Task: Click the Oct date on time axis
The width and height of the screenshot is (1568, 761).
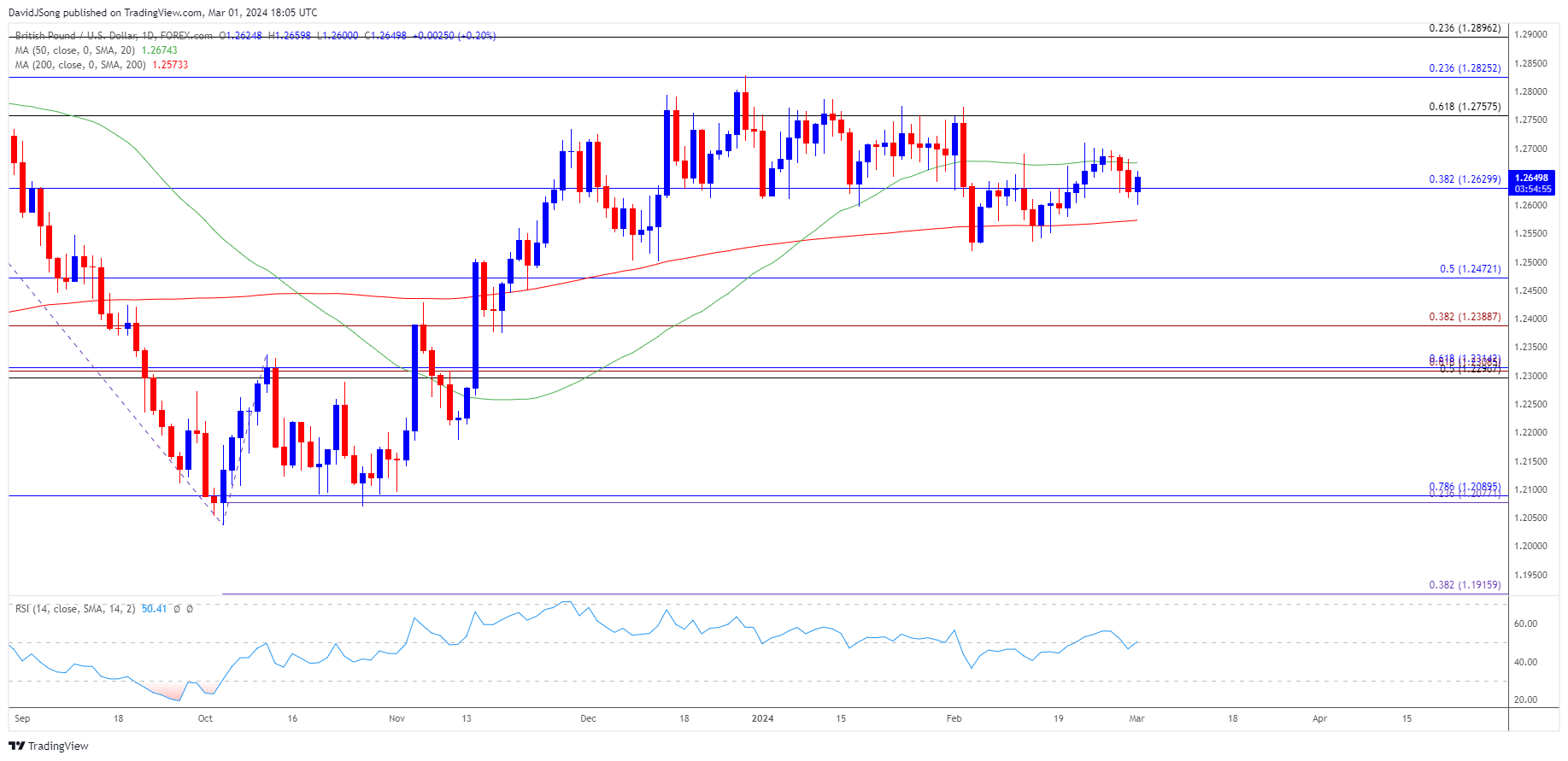Action: pos(205,718)
